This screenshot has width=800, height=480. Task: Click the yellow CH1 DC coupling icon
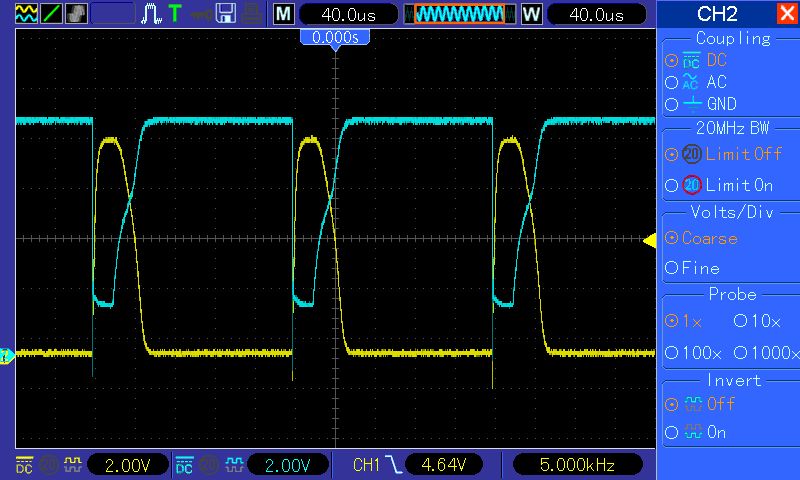point(23,465)
